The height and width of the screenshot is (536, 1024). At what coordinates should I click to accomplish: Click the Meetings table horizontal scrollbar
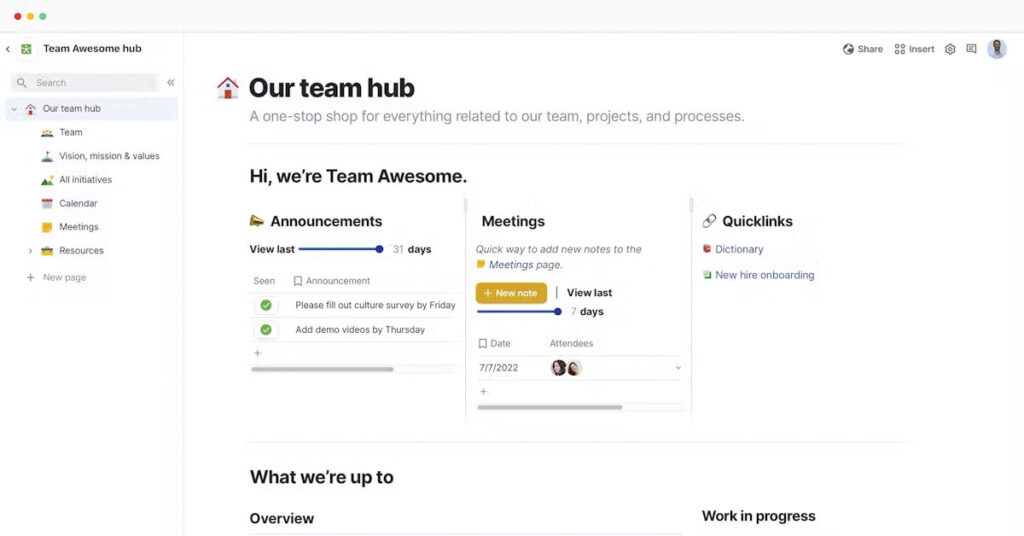[x=550, y=407]
